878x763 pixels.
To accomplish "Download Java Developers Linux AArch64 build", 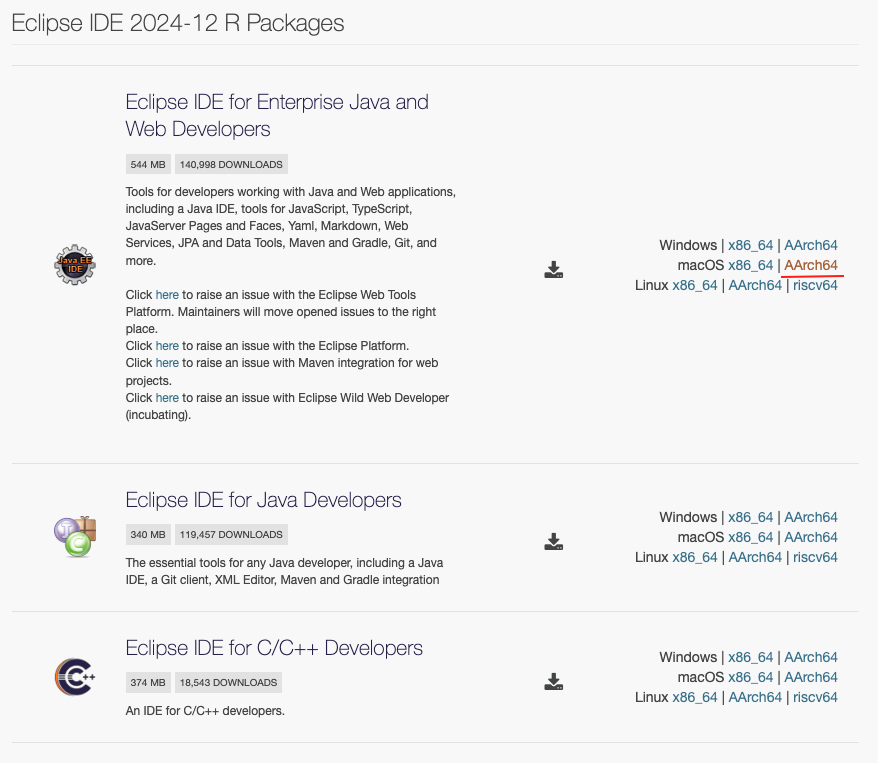I will click(x=755, y=558).
